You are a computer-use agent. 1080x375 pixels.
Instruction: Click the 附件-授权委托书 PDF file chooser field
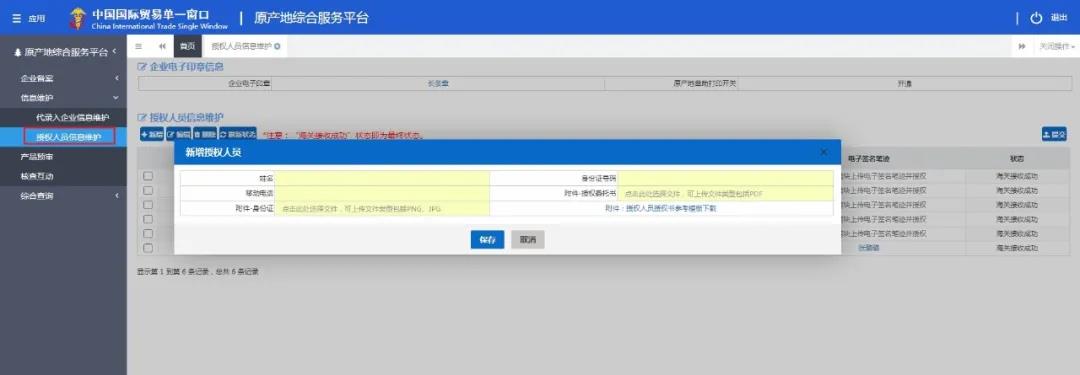[725, 194]
